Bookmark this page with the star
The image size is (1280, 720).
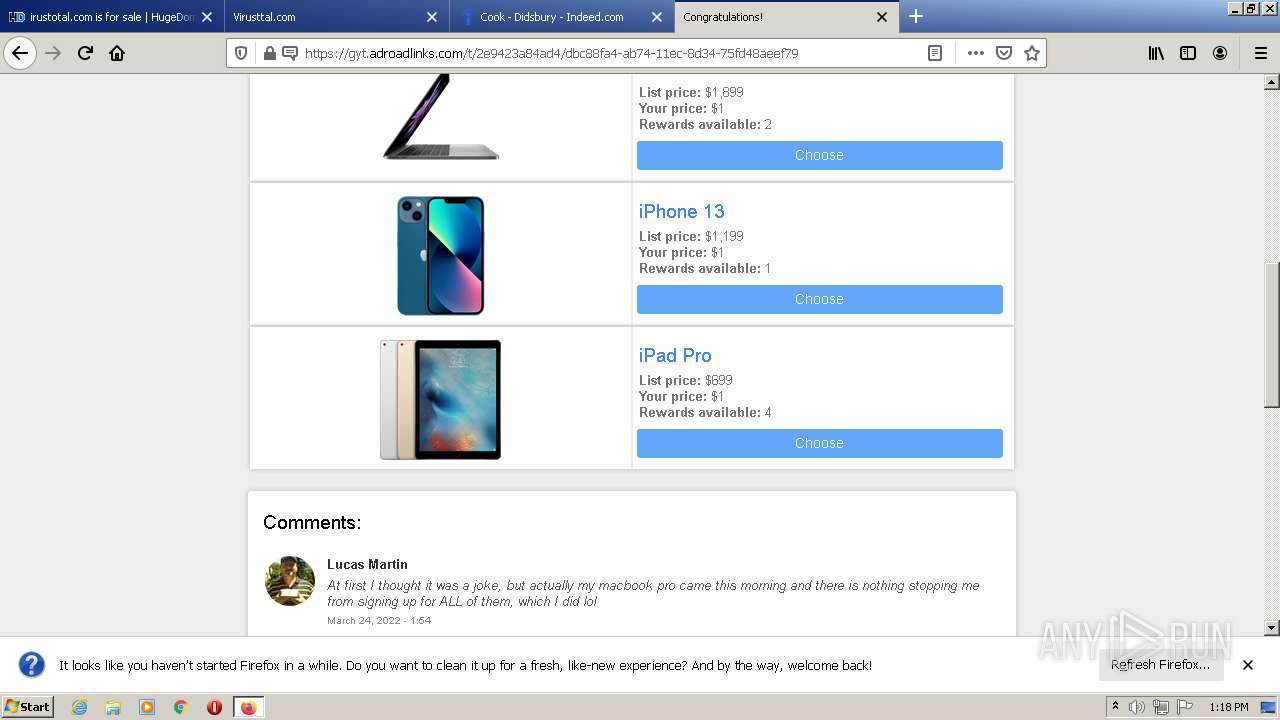[1032, 53]
